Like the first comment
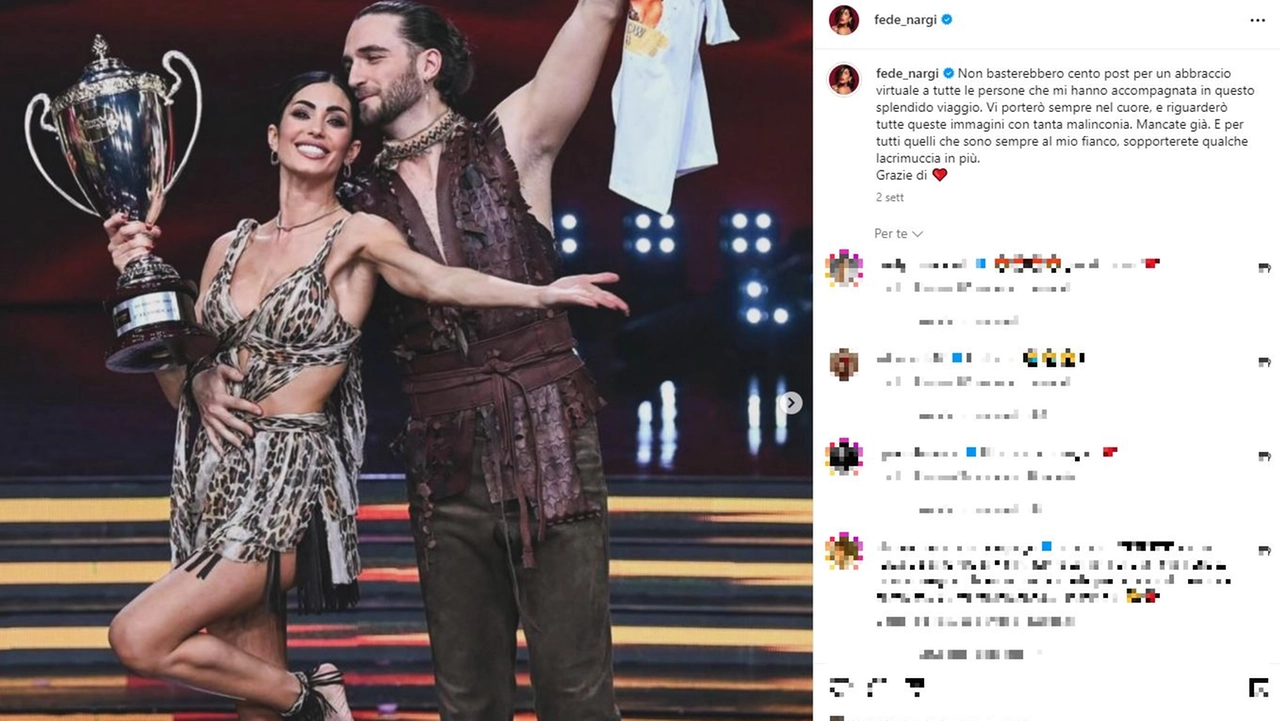Viewport: 1280px width, 721px height. point(1264,267)
